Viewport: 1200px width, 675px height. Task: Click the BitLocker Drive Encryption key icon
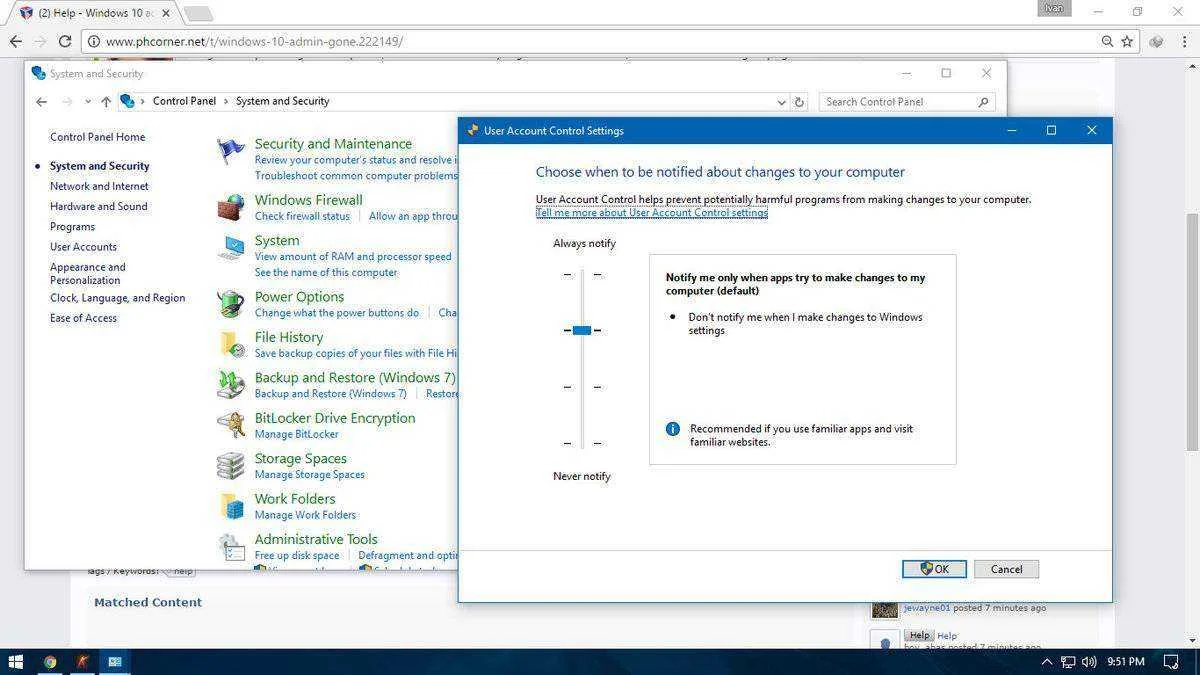click(x=231, y=425)
